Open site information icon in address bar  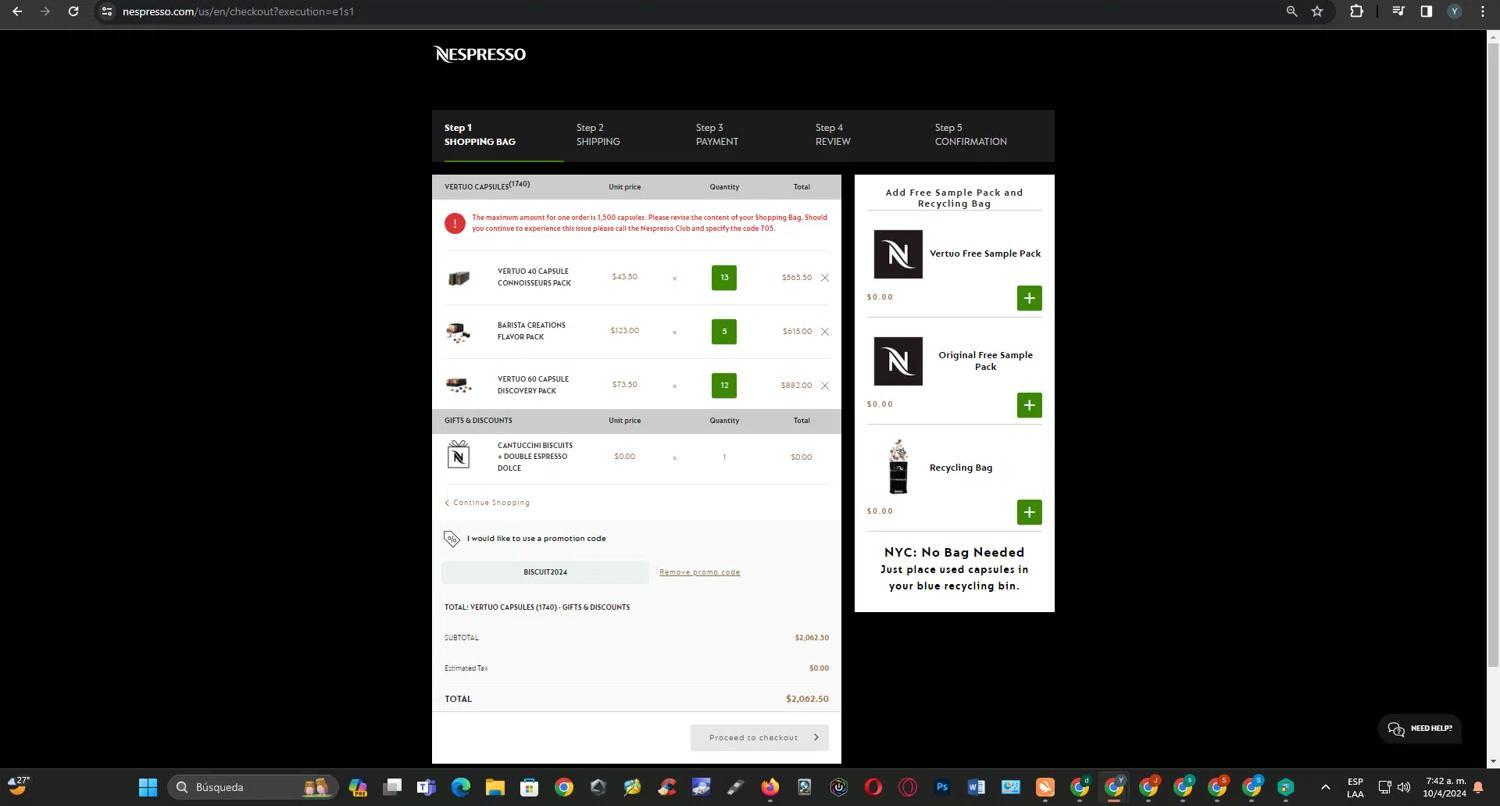(107, 11)
